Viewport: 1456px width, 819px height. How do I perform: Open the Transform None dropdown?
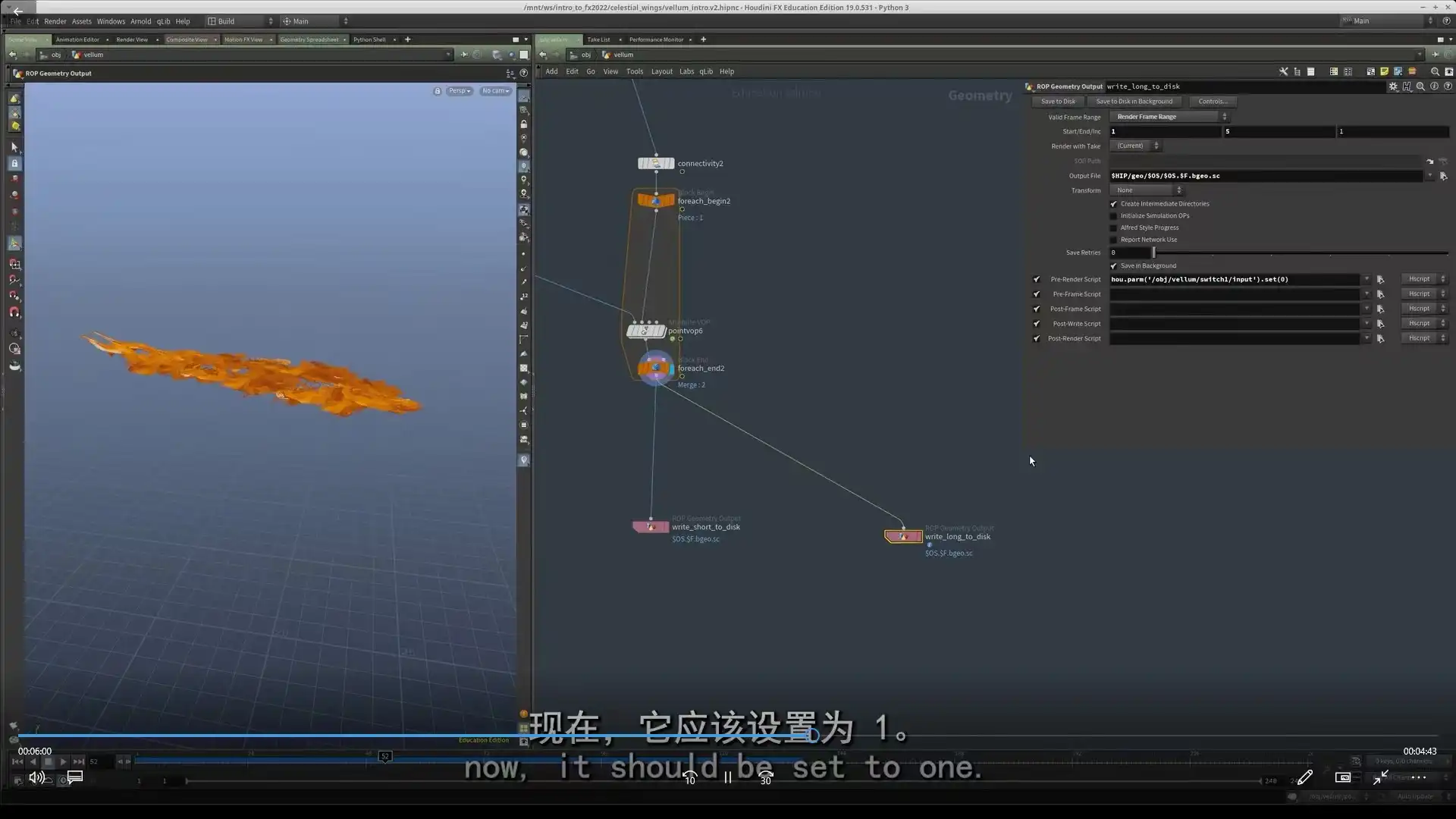tap(1147, 190)
